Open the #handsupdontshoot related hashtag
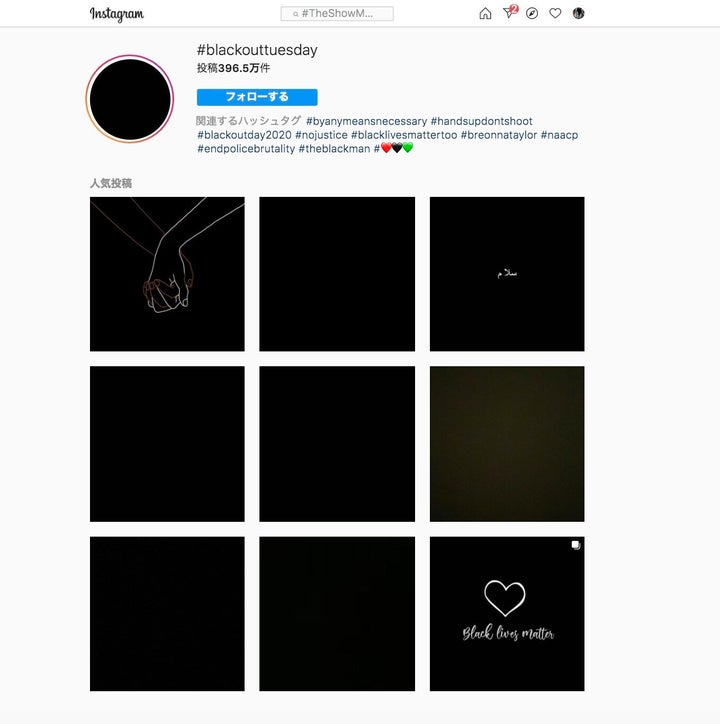 (481, 121)
